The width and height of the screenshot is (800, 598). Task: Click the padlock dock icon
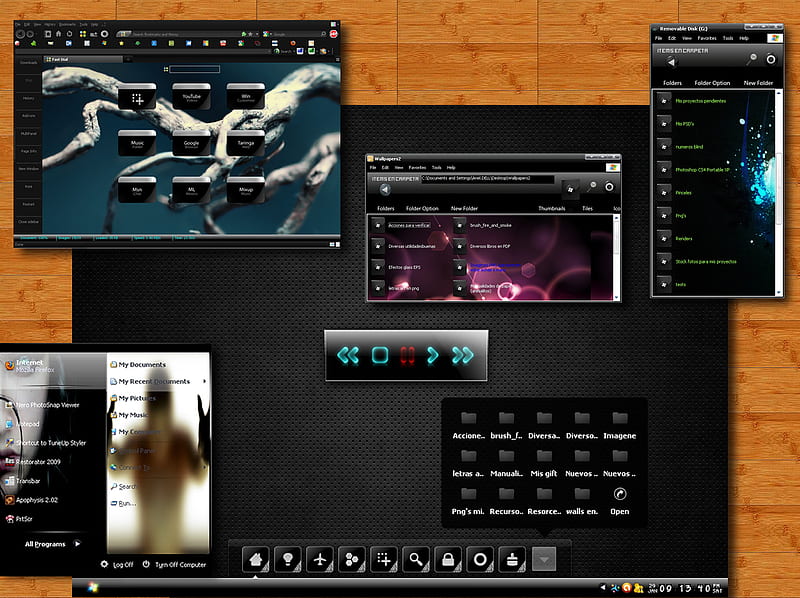[448, 560]
